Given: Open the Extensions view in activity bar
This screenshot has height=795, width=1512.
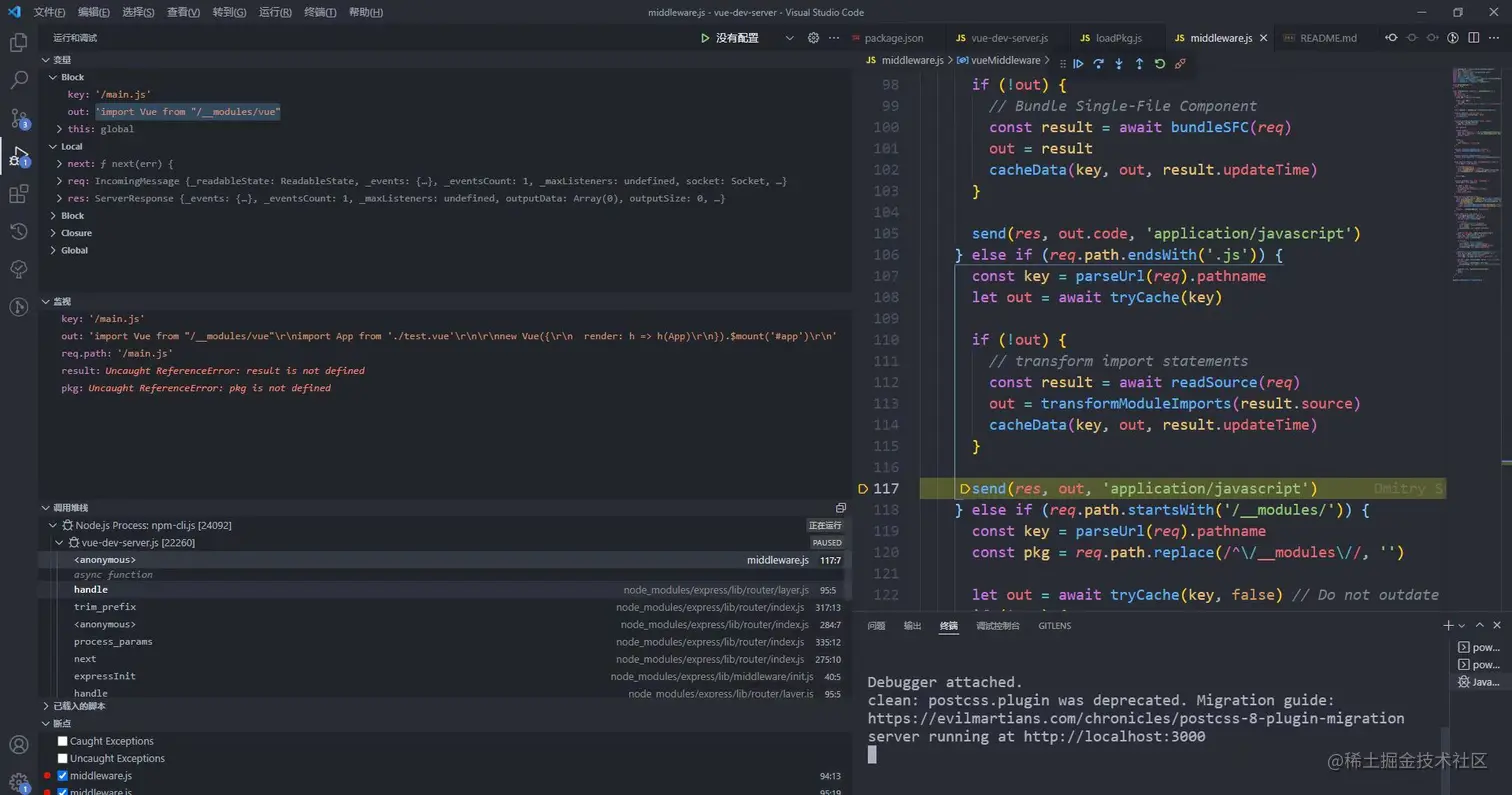Looking at the screenshot, I should pos(18,194).
